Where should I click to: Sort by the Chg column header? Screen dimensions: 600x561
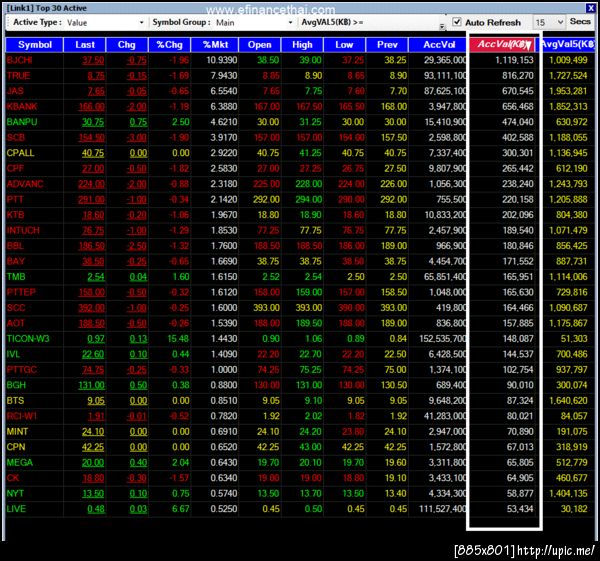coord(127,45)
